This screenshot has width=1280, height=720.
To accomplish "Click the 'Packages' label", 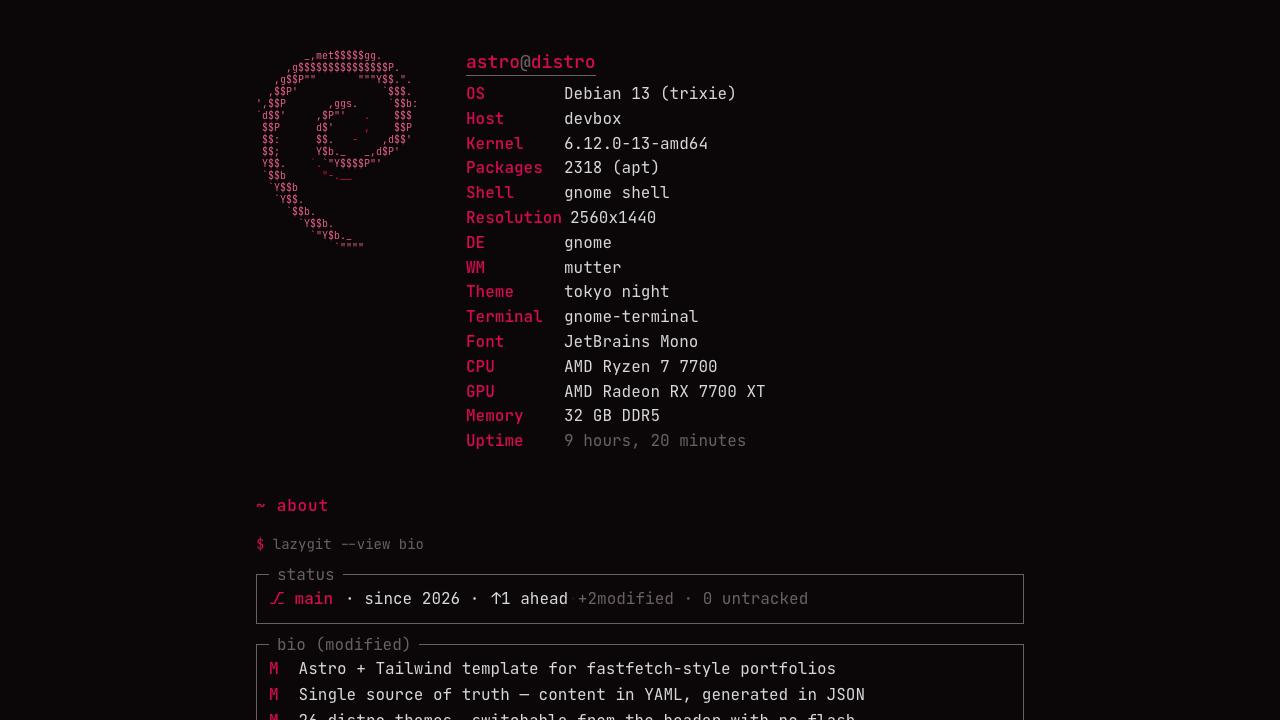I will tap(504, 168).
